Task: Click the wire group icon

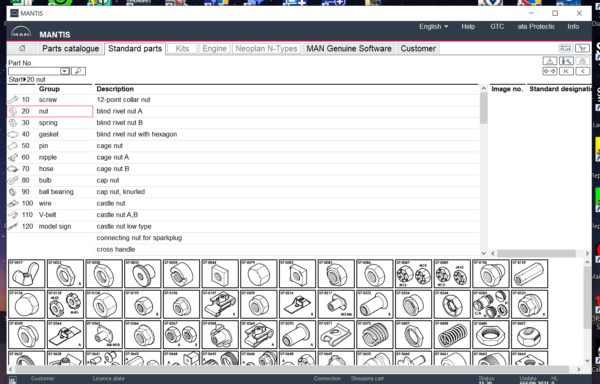Action: click(13, 203)
